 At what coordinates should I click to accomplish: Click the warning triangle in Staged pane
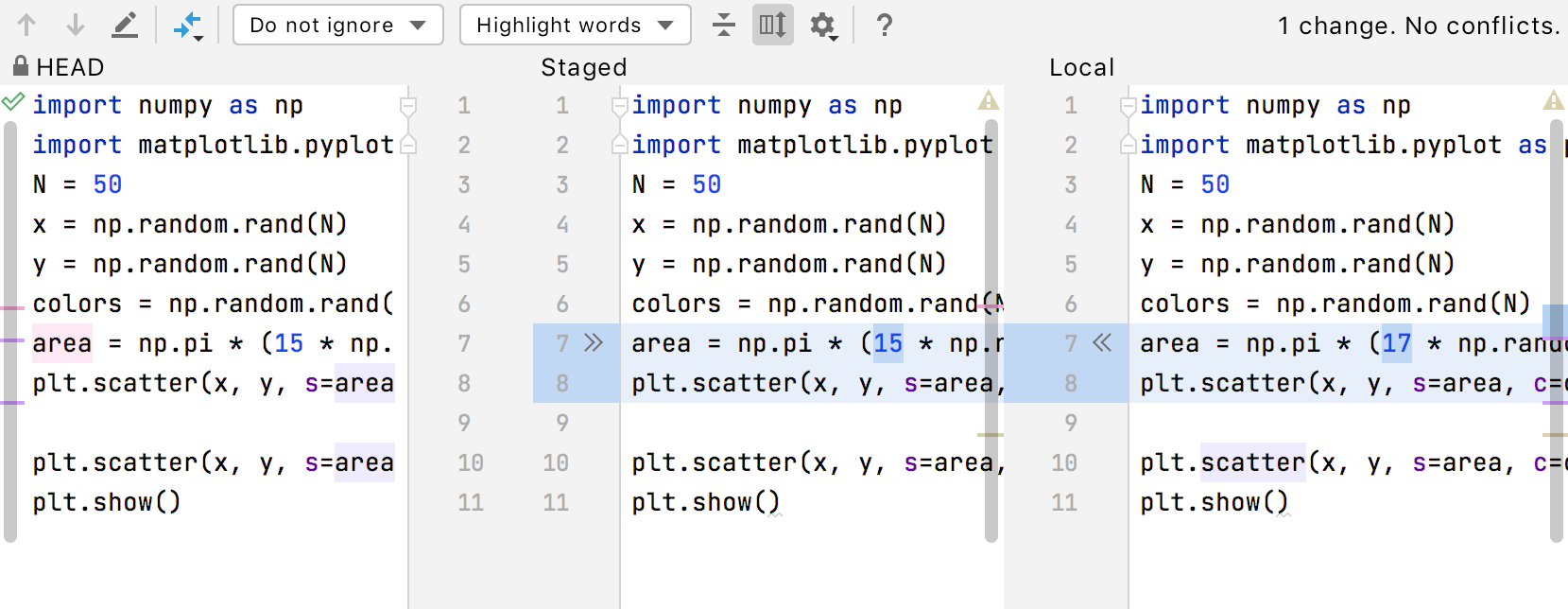[989, 101]
